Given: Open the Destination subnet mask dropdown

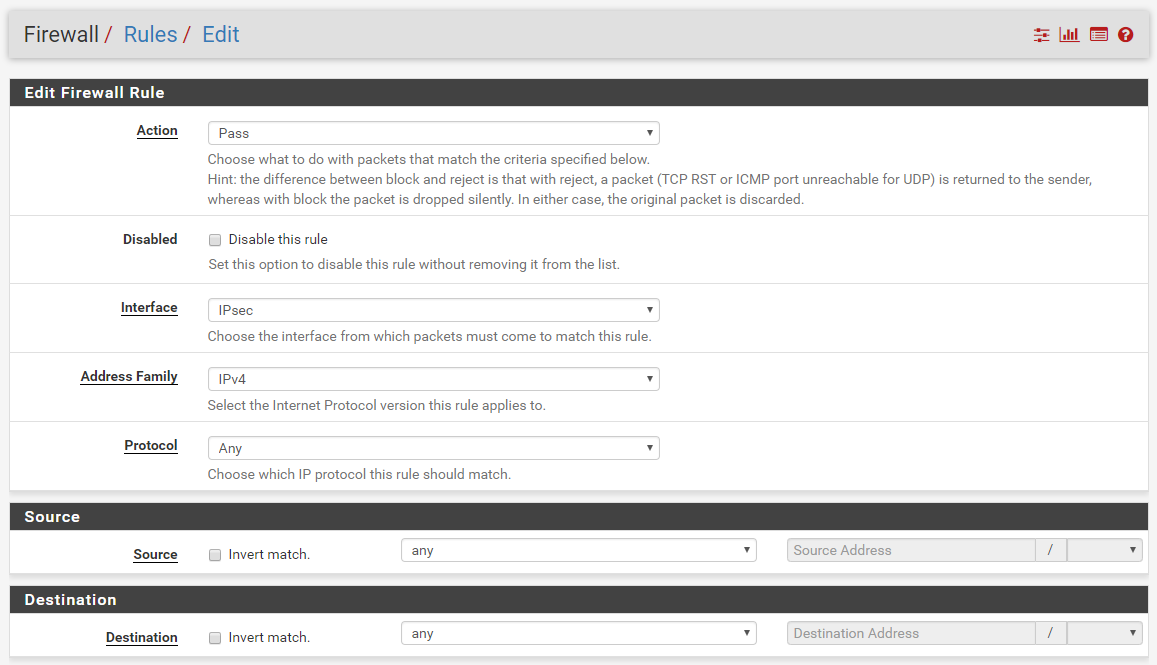Looking at the screenshot, I should pos(1105,633).
